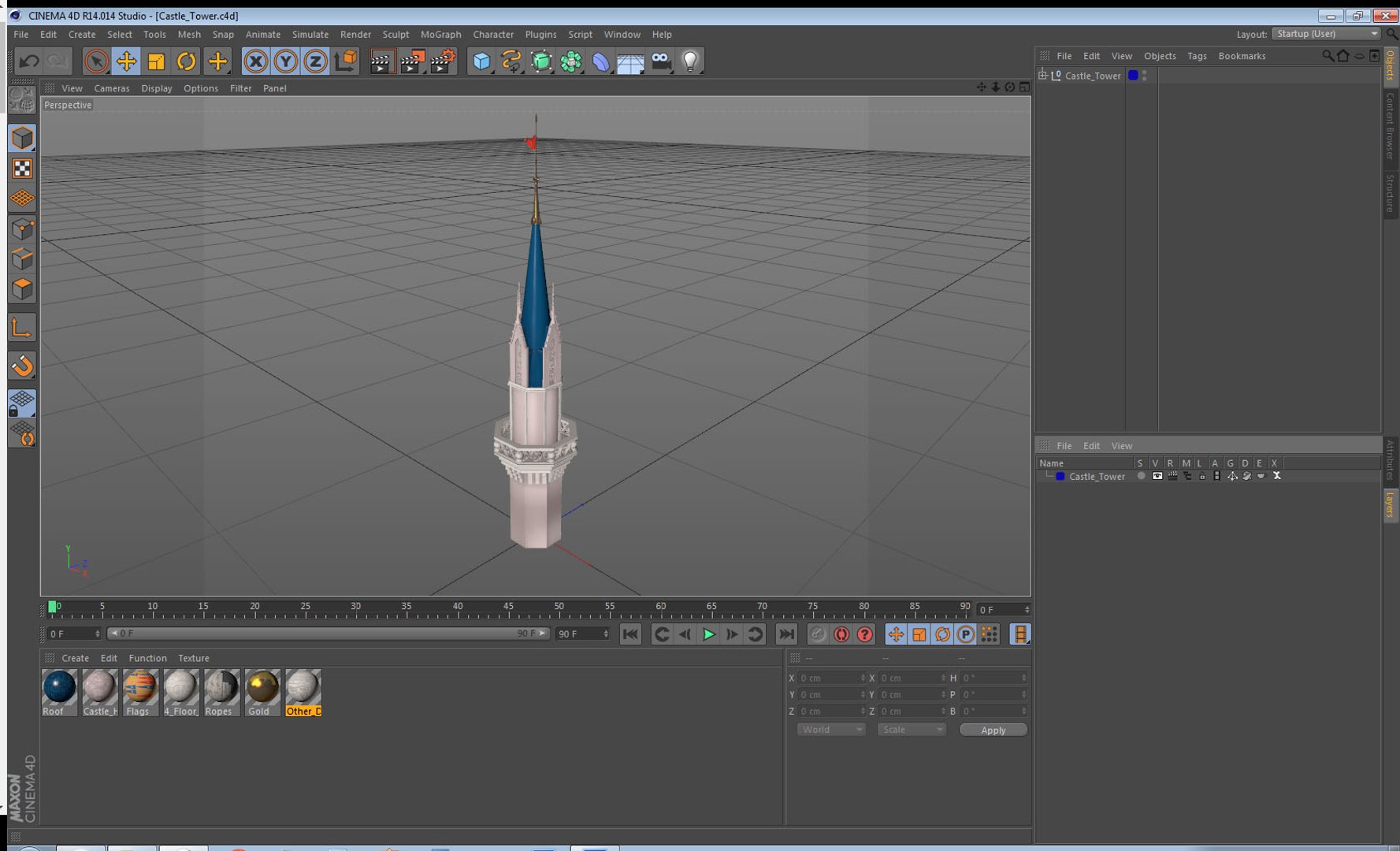Add a light object
The width and height of the screenshot is (1400, 851).
690,61
